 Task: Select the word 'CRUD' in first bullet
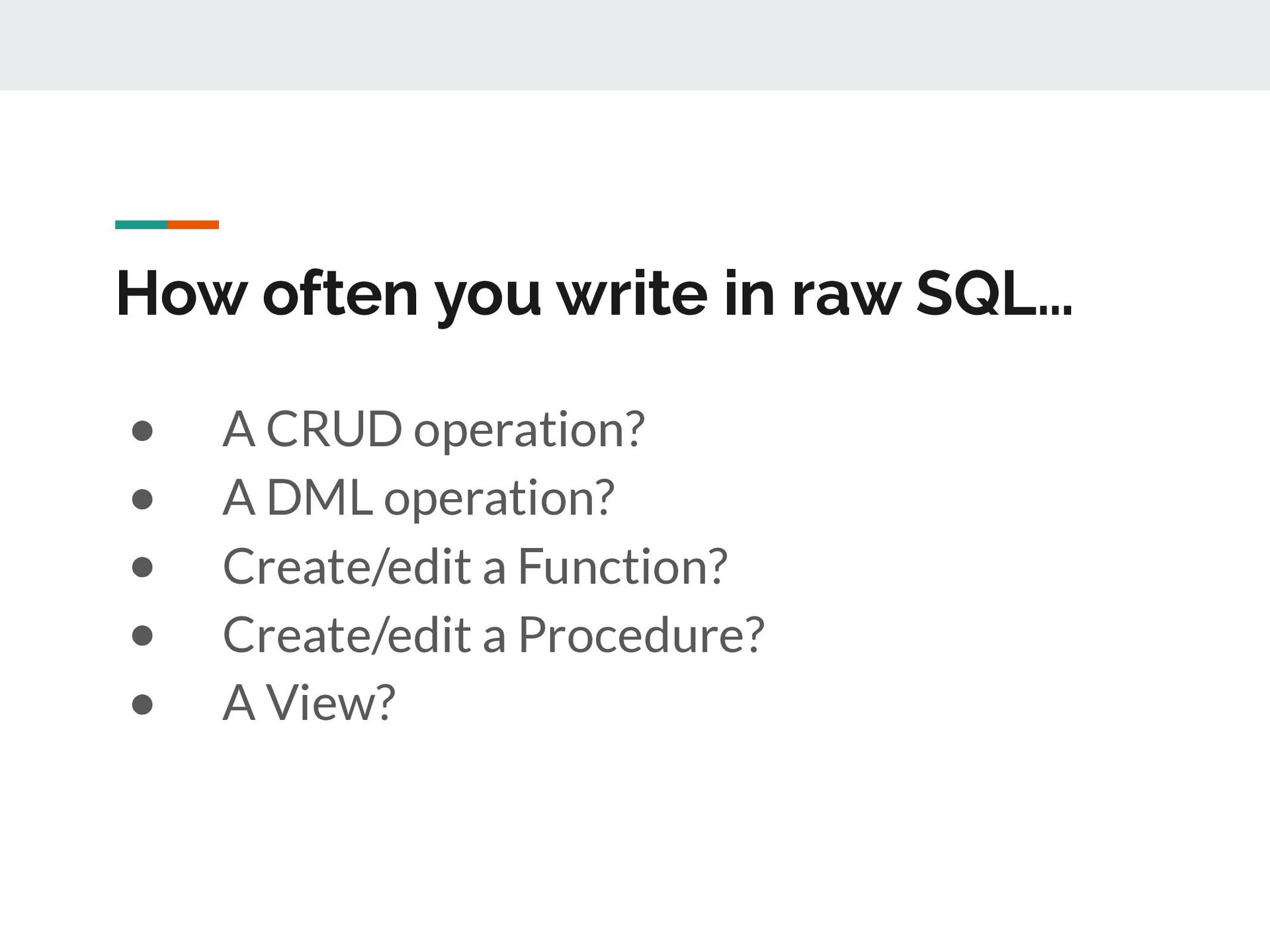[334, 429]
